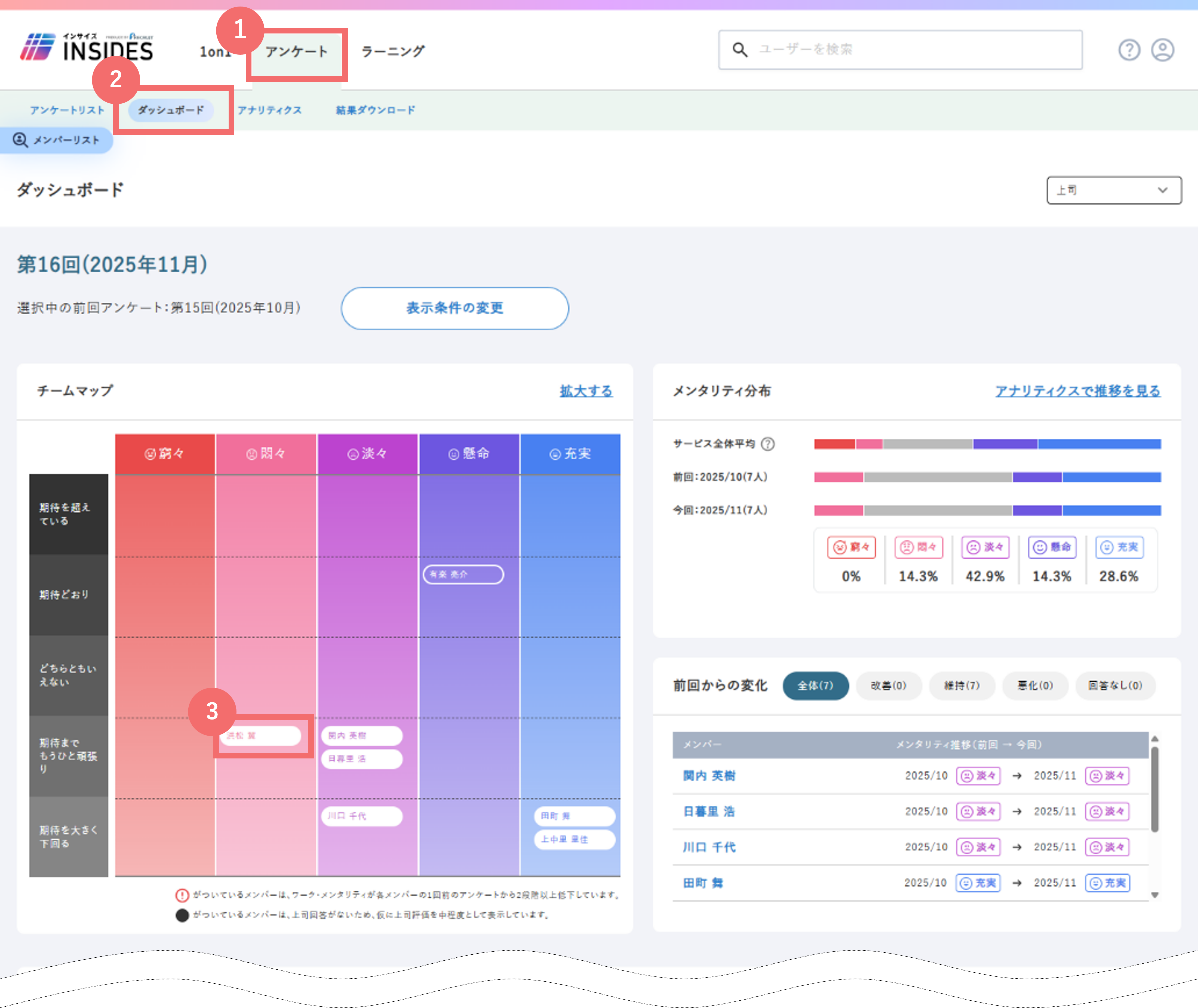1198x1008 pixels.
Task: Click the 充実 column header in the team map
Action: click(570, 454)
